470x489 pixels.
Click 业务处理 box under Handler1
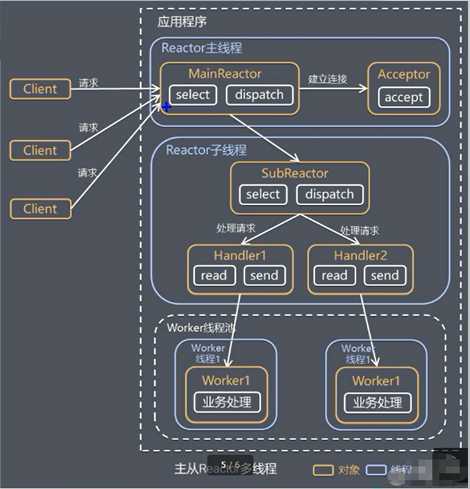click(x=227, y=402)
